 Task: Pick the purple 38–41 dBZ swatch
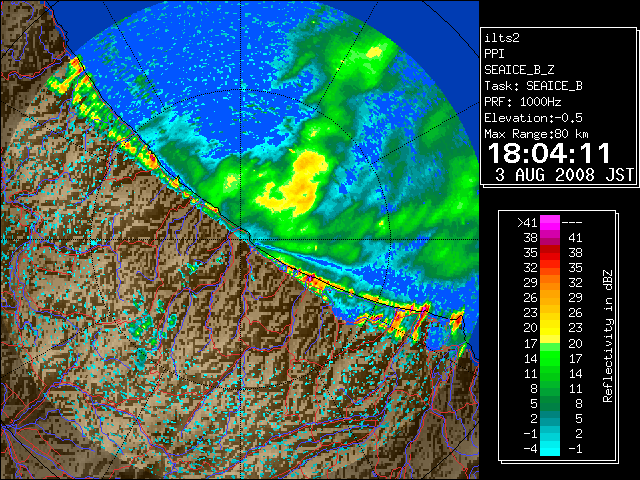coord(550,238)
